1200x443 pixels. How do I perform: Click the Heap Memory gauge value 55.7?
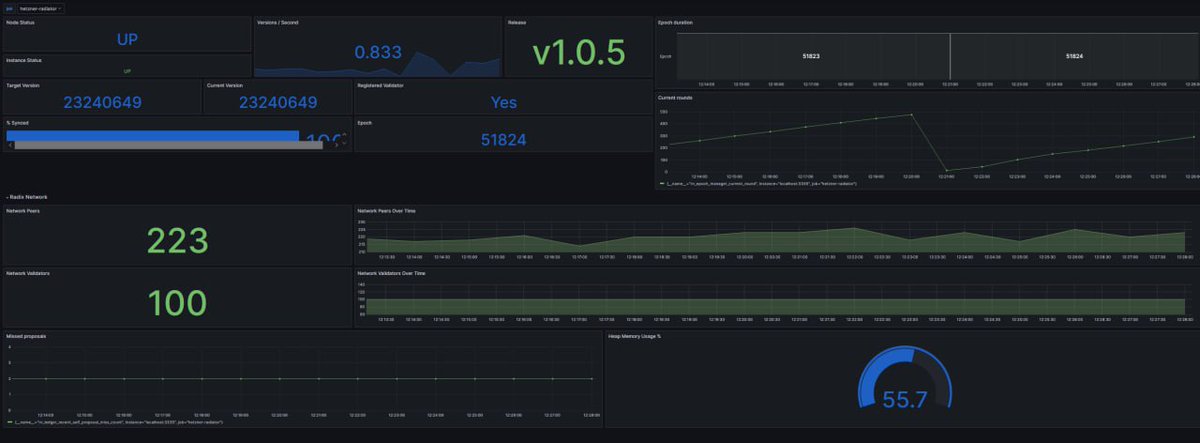(905, 401)
